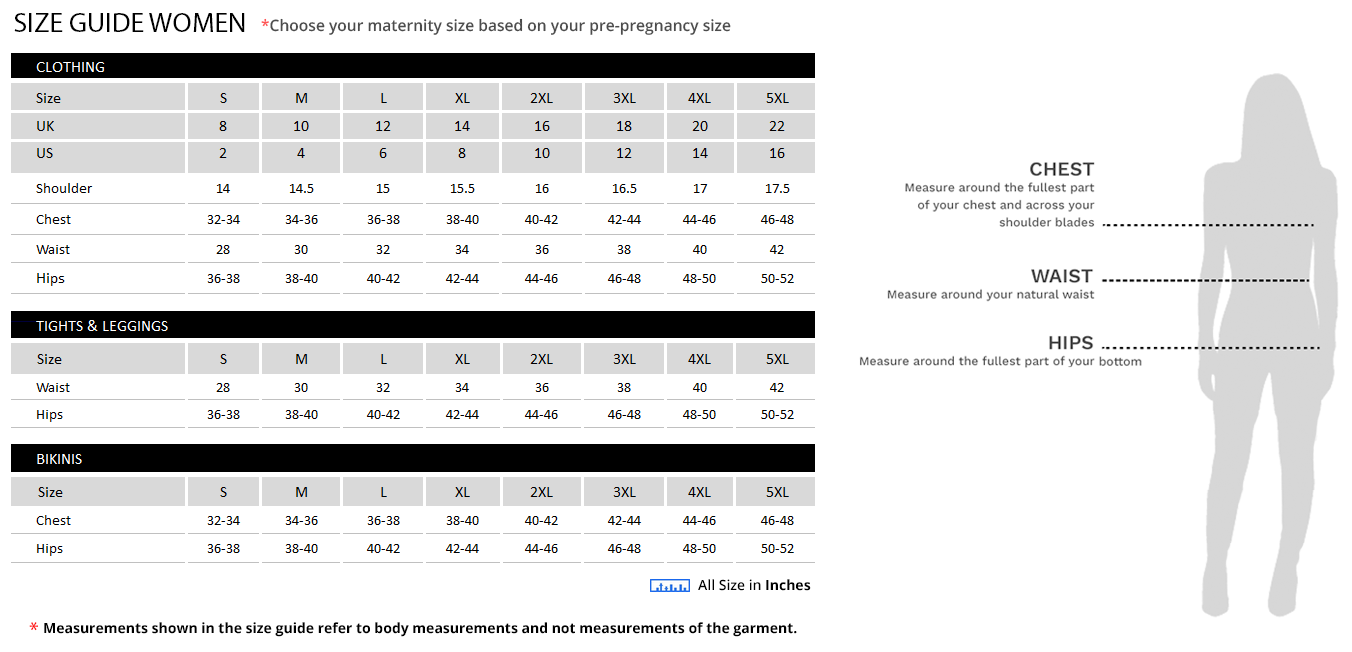Click the WAIST heading beside the silhouette

[x=1061, y=276]
